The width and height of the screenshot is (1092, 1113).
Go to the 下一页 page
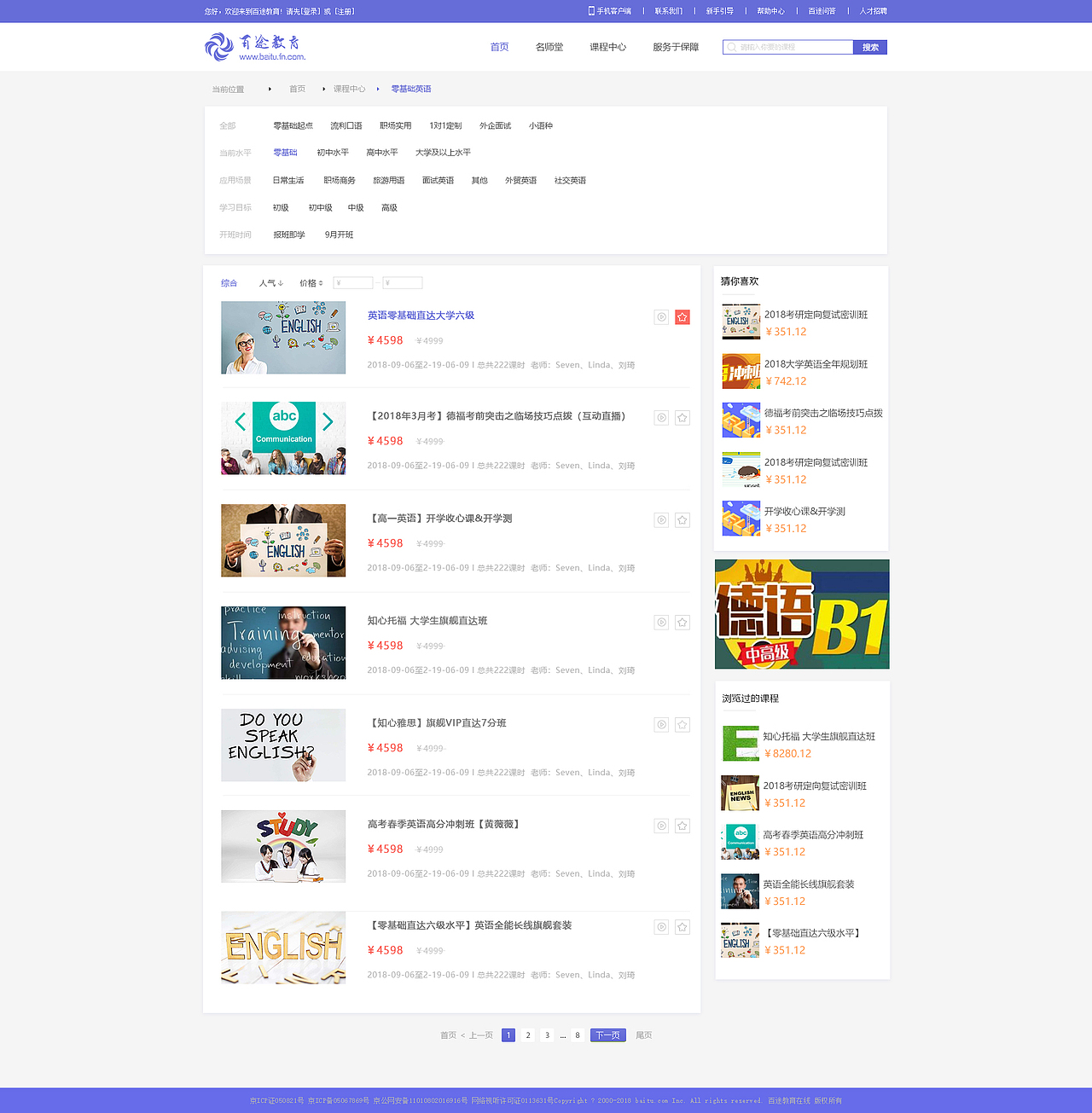(608, 1035)
